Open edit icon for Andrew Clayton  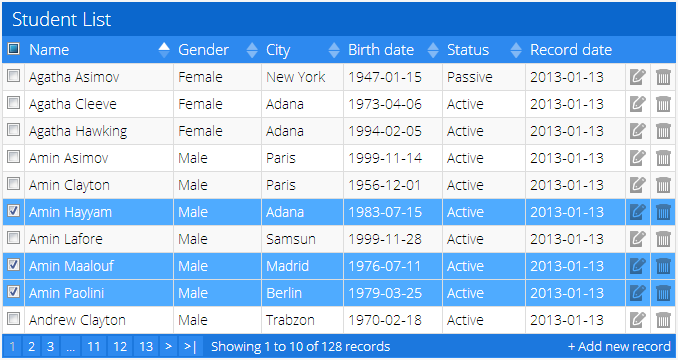click(x=637, y=320)
